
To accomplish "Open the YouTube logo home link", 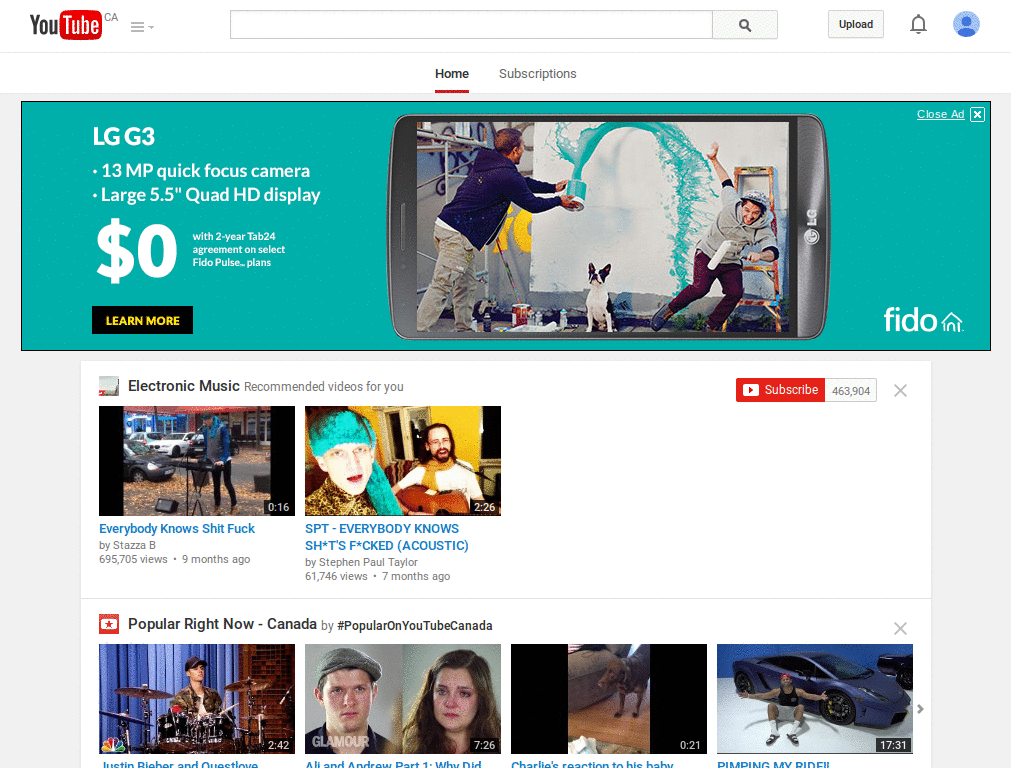I will 66,25.
